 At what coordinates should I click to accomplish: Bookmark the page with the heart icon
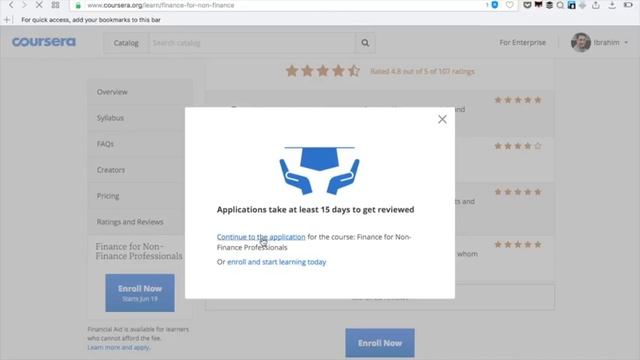(x=509, y=5)
